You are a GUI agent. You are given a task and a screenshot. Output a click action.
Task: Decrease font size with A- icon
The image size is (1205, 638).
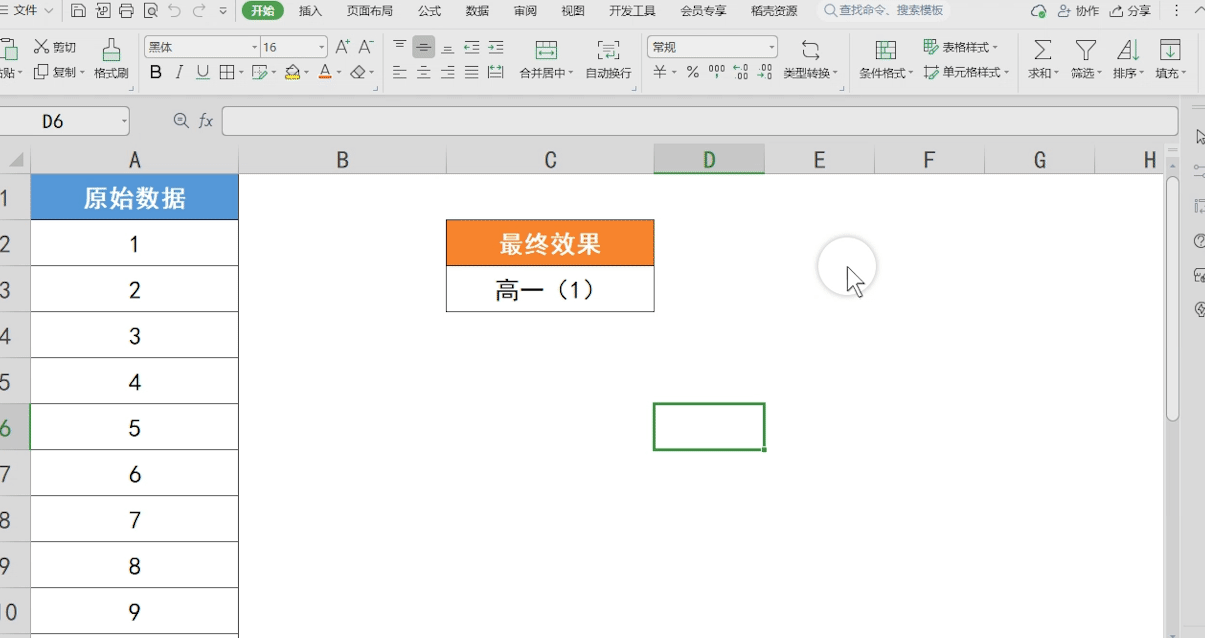click(366, 47)
